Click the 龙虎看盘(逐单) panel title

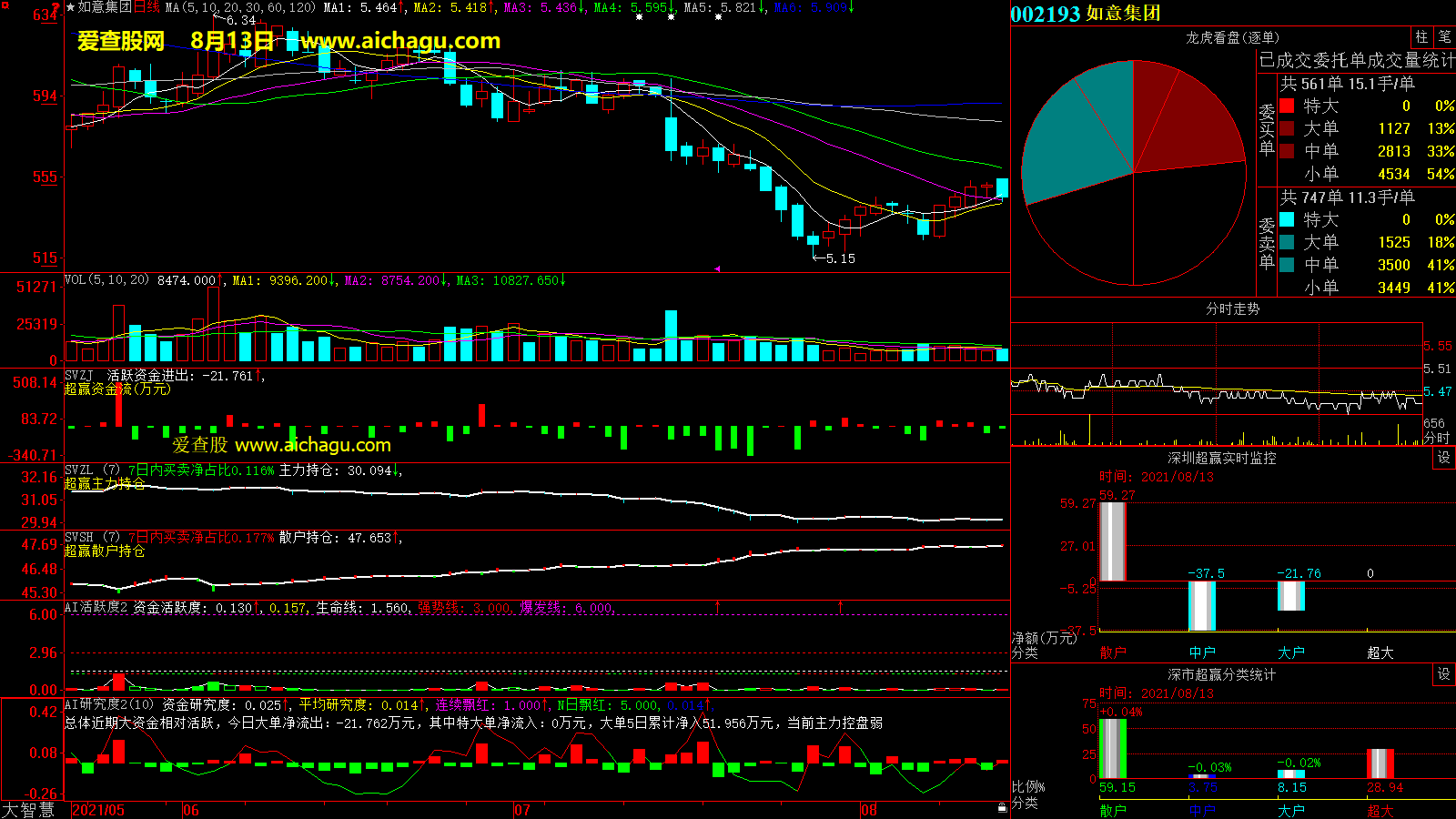[x=1232, y=37]
